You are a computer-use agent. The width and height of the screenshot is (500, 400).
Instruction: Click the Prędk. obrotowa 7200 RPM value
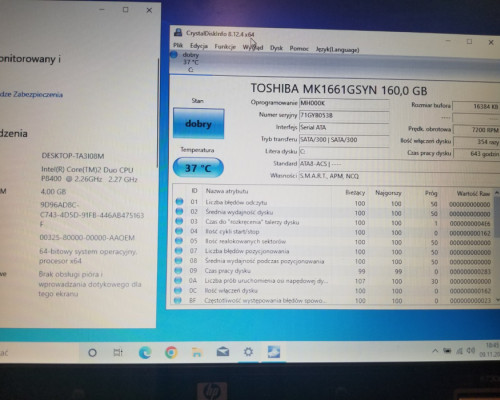pyautogui.click(x=476, y=130)
